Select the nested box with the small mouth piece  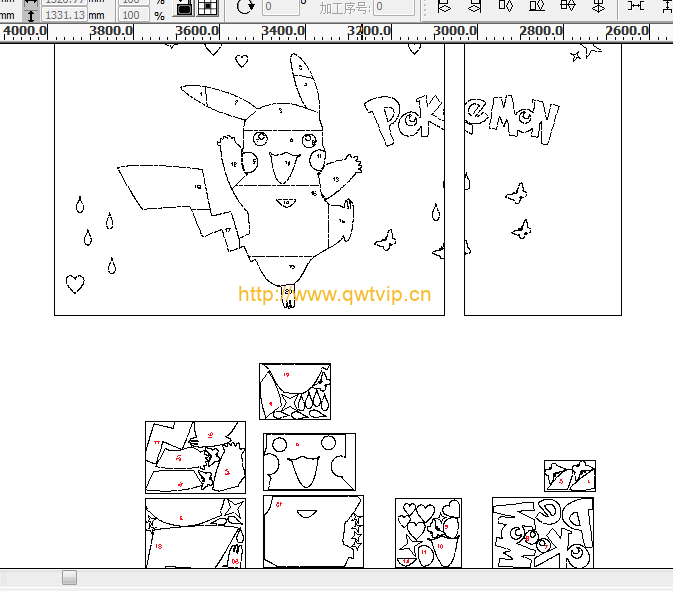pos(313,531)
